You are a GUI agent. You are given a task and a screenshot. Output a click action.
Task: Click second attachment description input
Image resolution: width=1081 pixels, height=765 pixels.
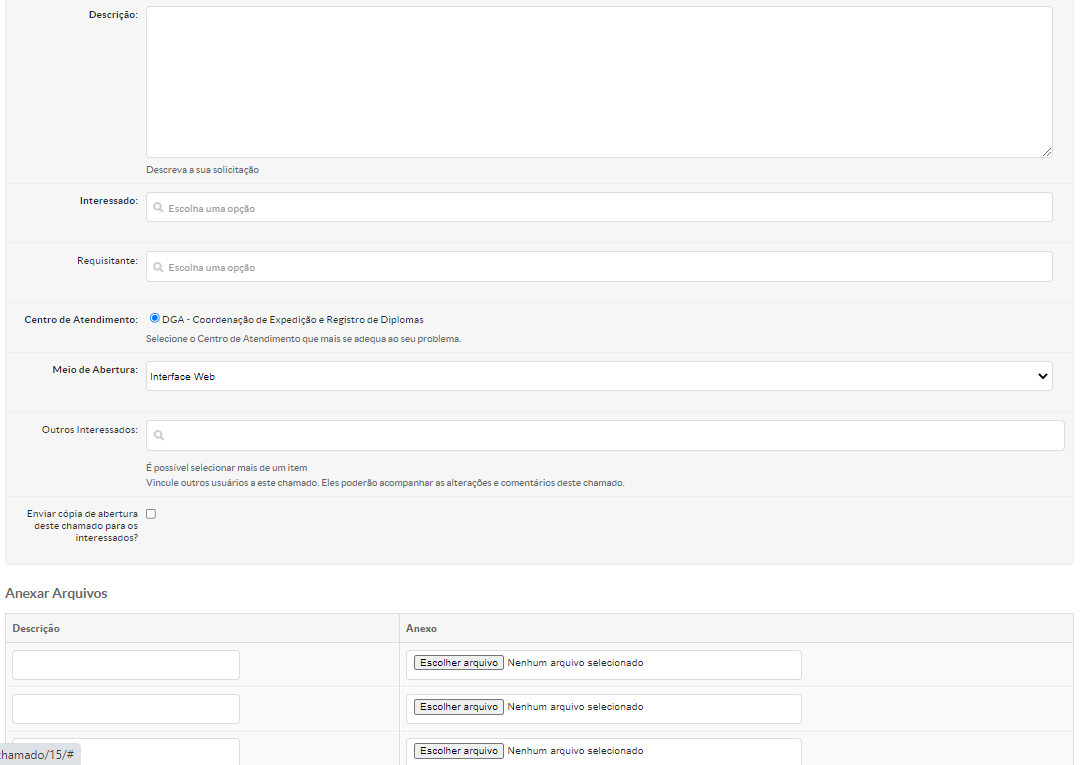[x=126, y=709]
